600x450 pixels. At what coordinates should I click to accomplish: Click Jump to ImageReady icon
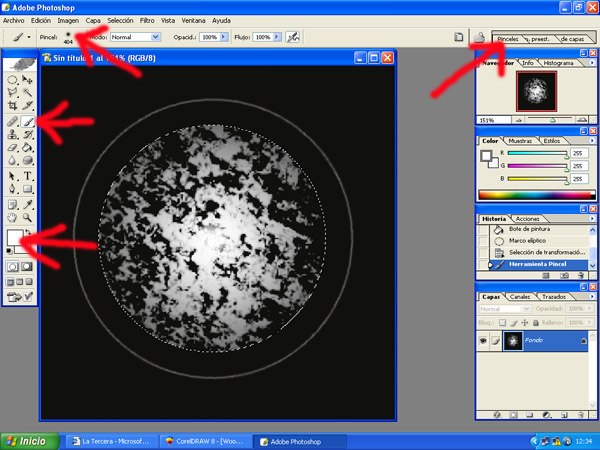click(15, 297)
